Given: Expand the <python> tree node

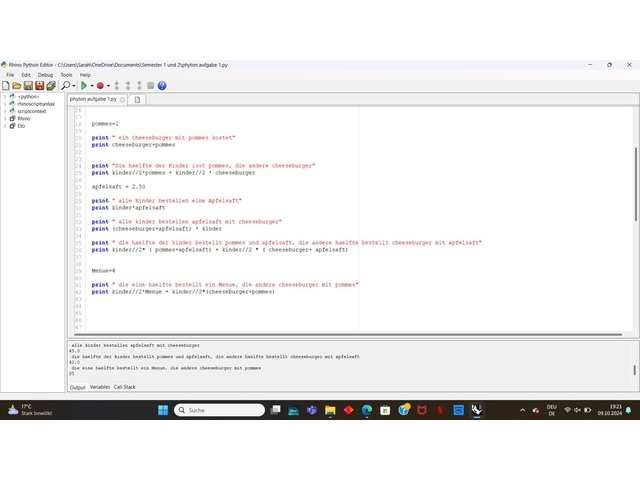Looking at the screenshot, I should tap(5, 97).
